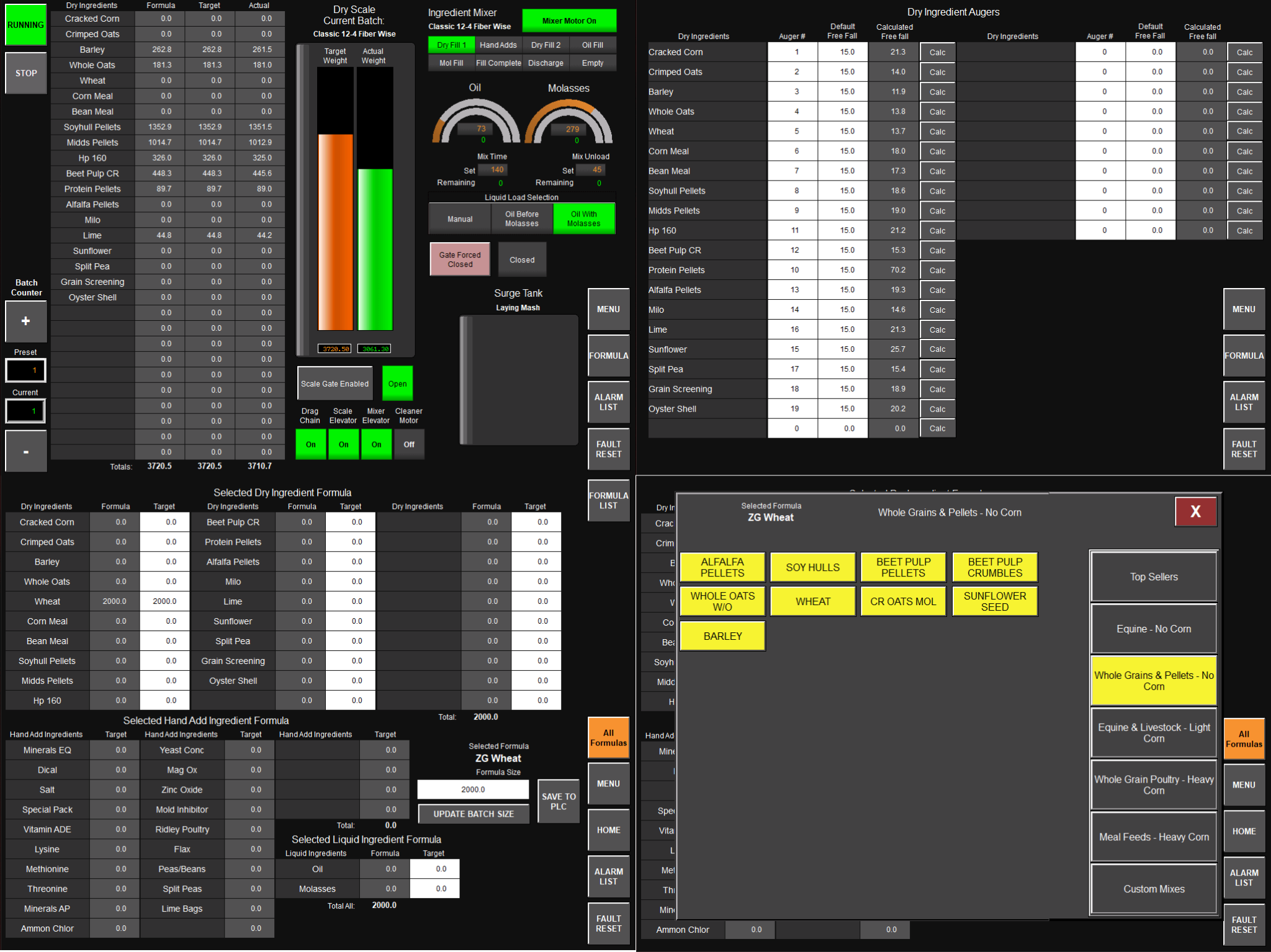This screenshot has width=1271, height=952.
Task: Close the formula selection popup
Action: tap(1195, 512)
